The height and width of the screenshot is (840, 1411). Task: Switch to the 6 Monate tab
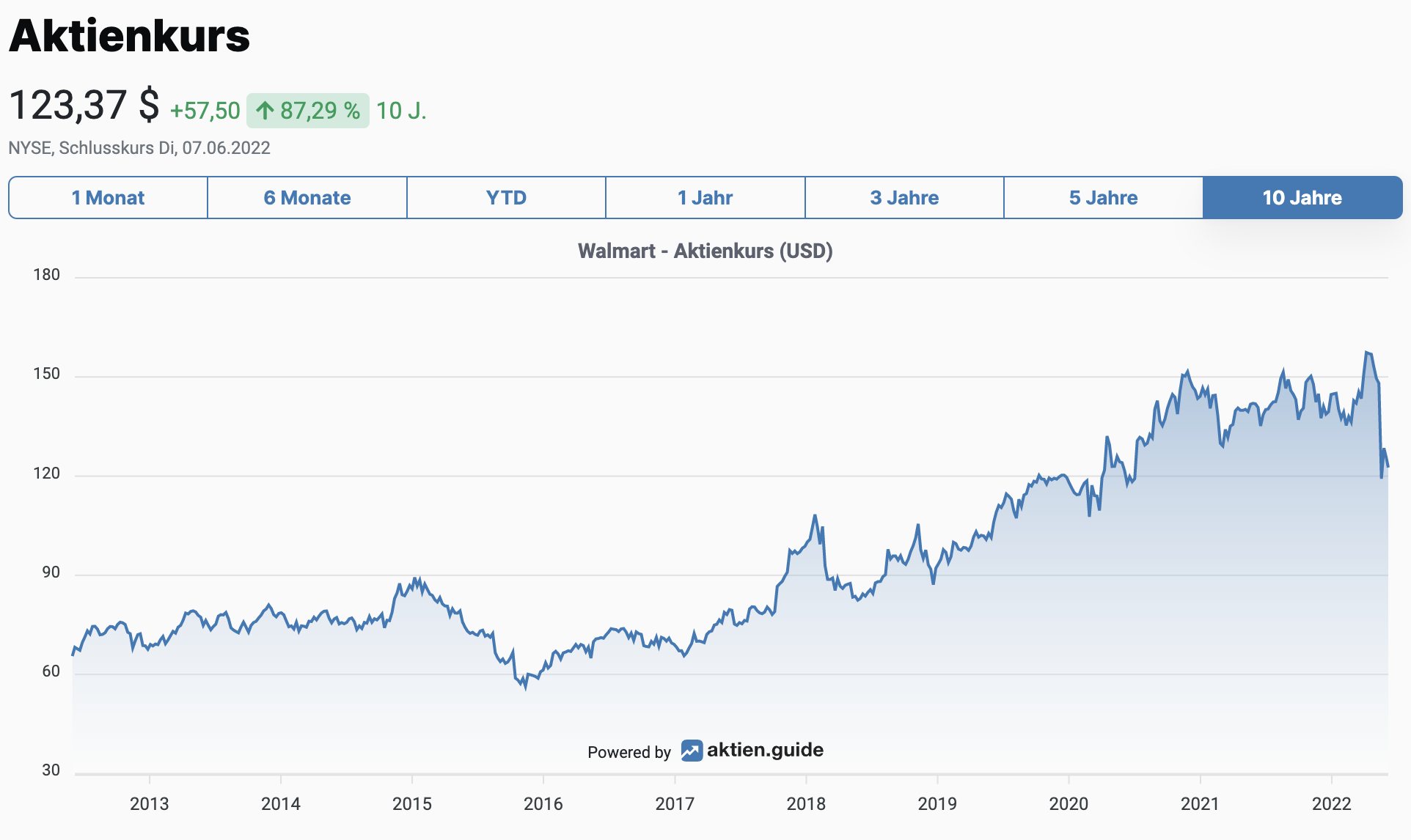[307, 198]
